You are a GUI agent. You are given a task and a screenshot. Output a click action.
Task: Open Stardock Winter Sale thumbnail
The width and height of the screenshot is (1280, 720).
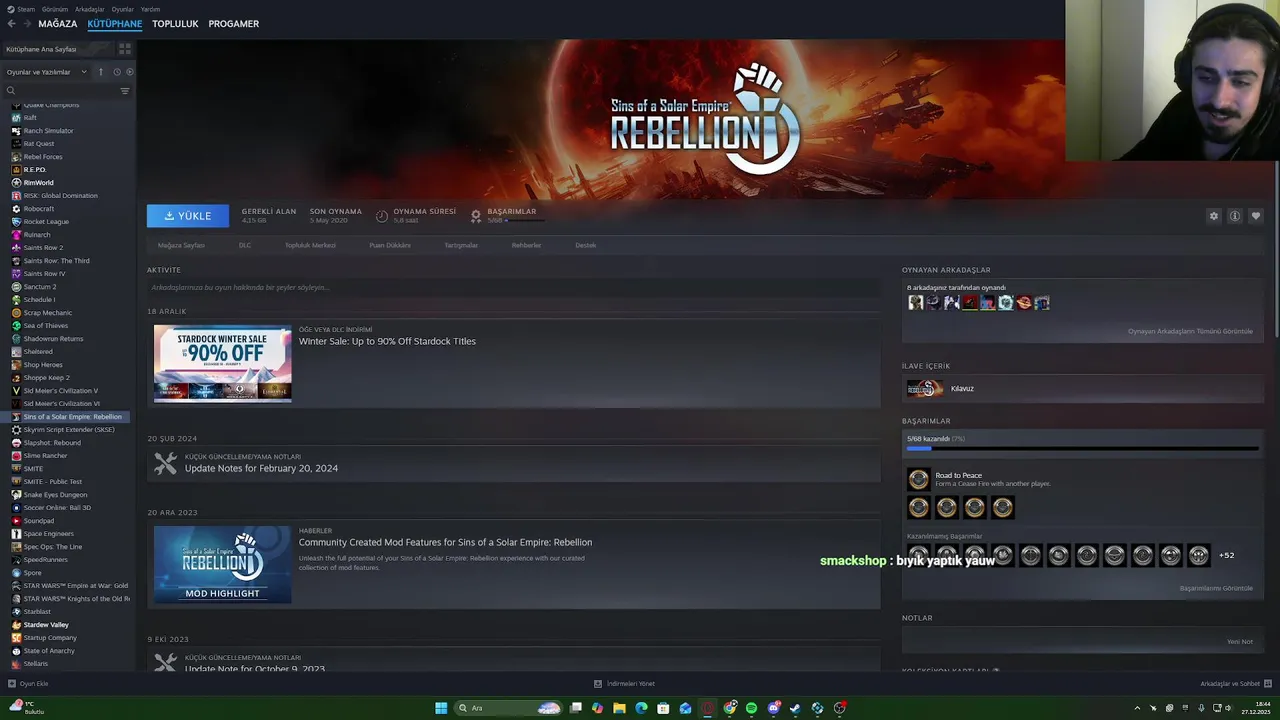tap(222, 363)
